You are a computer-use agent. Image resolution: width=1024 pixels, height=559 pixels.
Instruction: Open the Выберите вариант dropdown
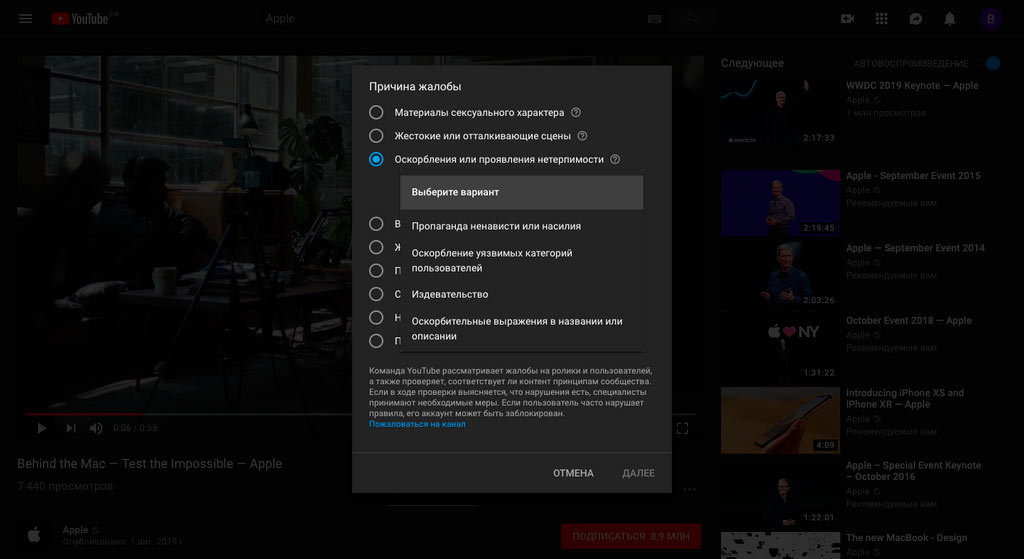pos(522,192)
